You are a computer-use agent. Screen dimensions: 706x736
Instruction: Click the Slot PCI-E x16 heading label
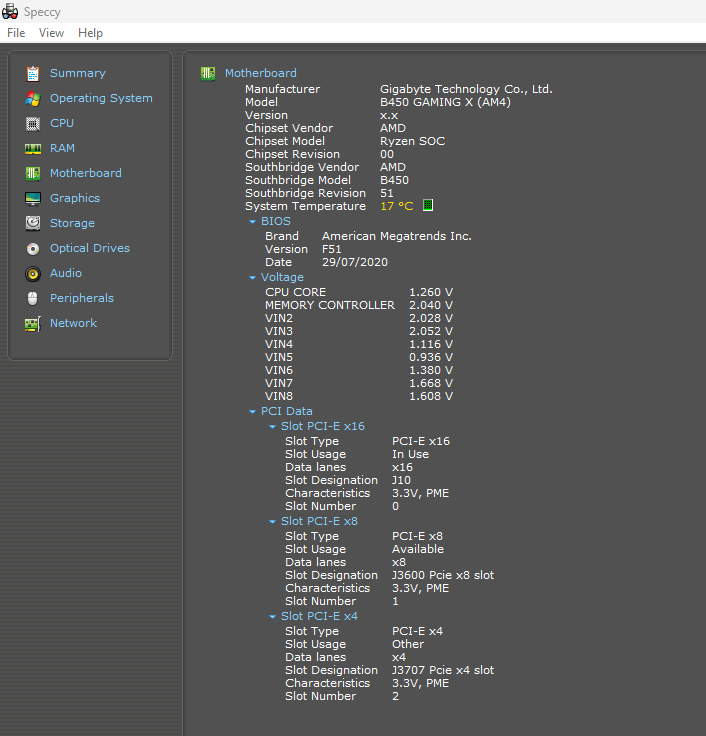(x=322, y=426)
